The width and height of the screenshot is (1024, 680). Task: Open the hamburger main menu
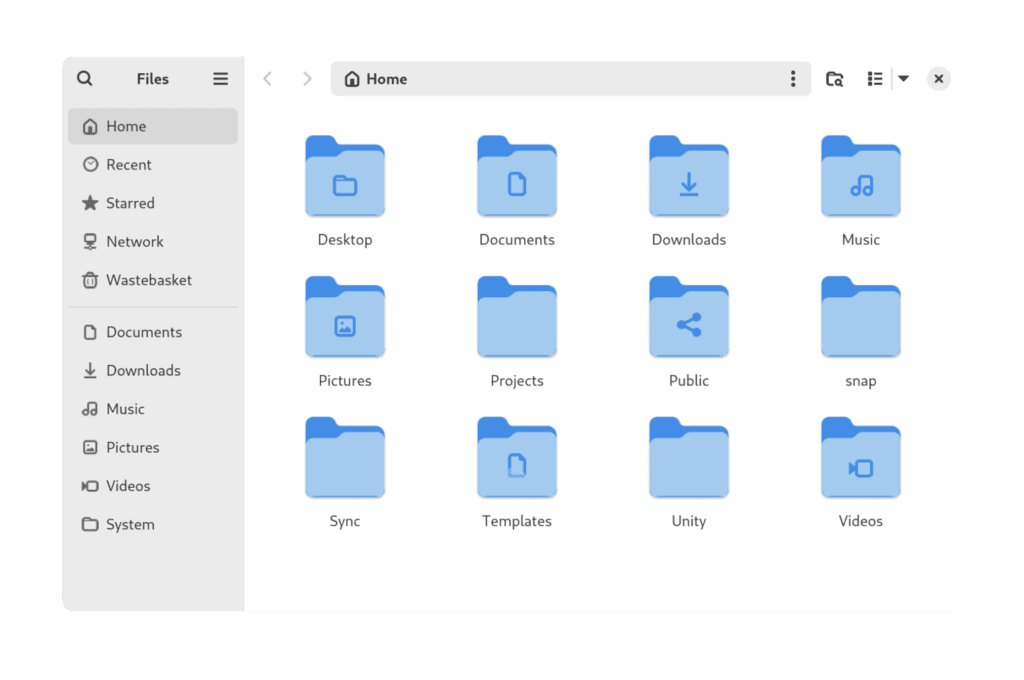pos(221,78)
